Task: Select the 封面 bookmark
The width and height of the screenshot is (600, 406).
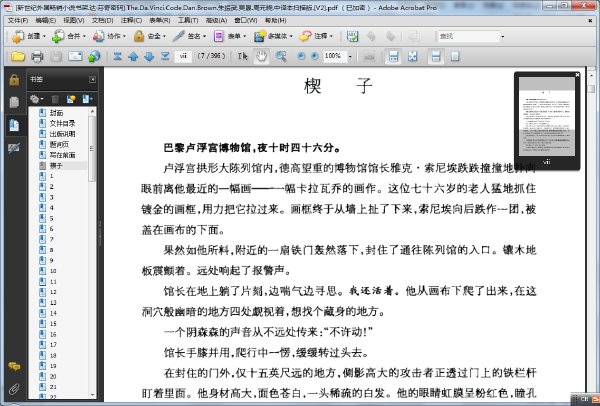Action: click(x=56, y=113)
